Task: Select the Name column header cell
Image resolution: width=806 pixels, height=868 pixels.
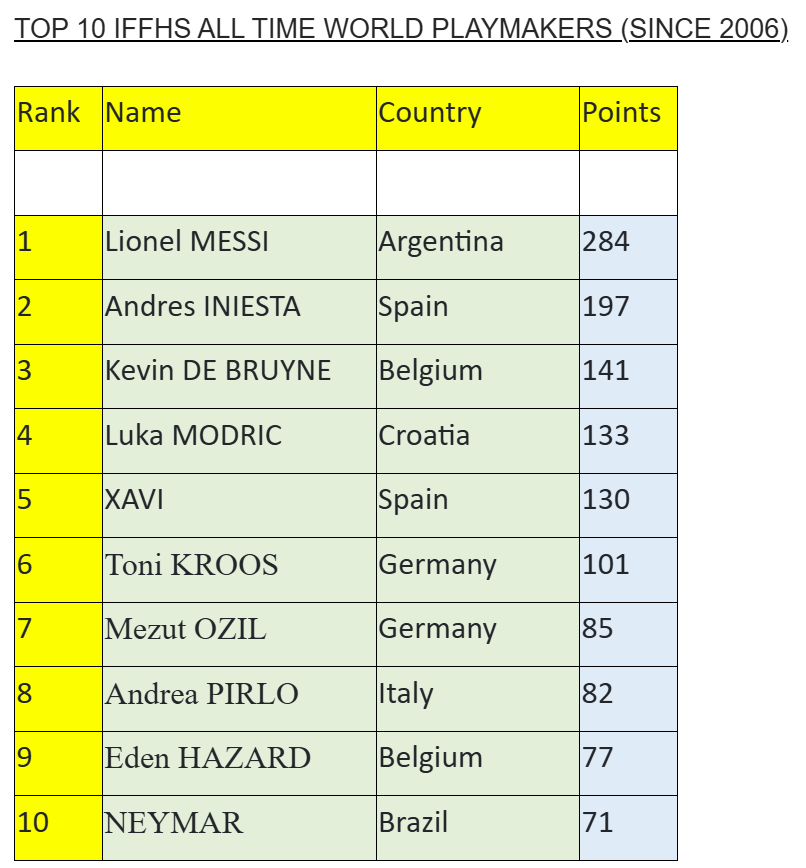Action: [239, 118]
